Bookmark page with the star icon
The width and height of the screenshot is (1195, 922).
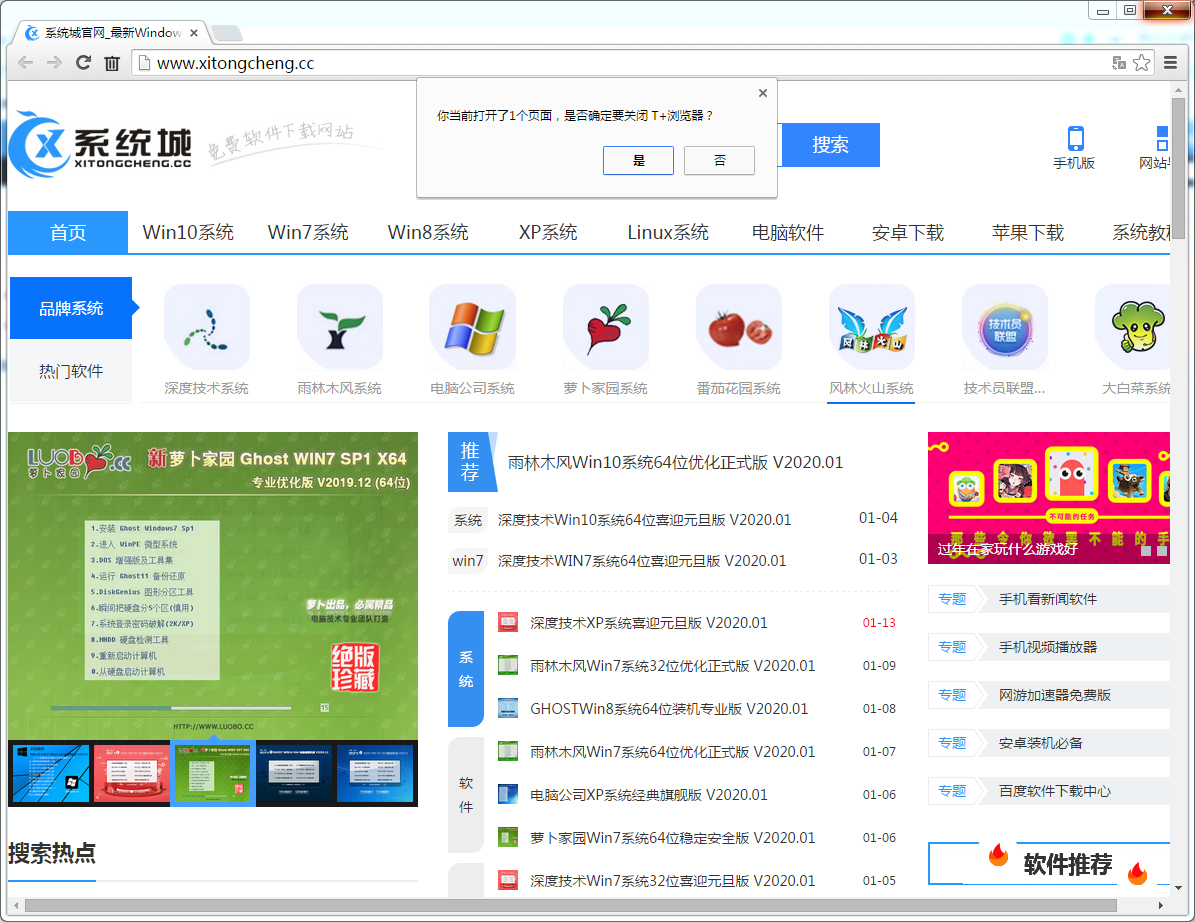[1141, 63]
